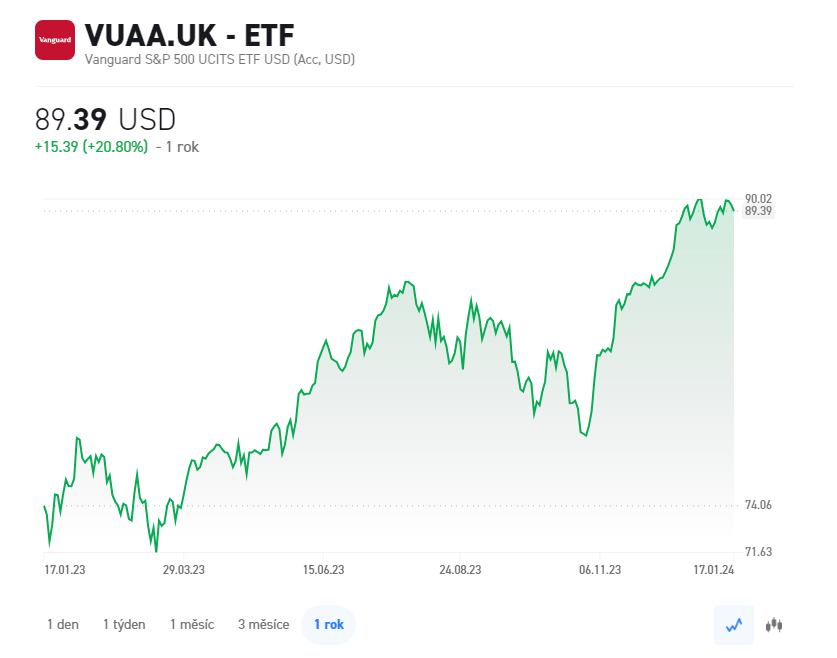Select the 1 den timeframe

61,623
